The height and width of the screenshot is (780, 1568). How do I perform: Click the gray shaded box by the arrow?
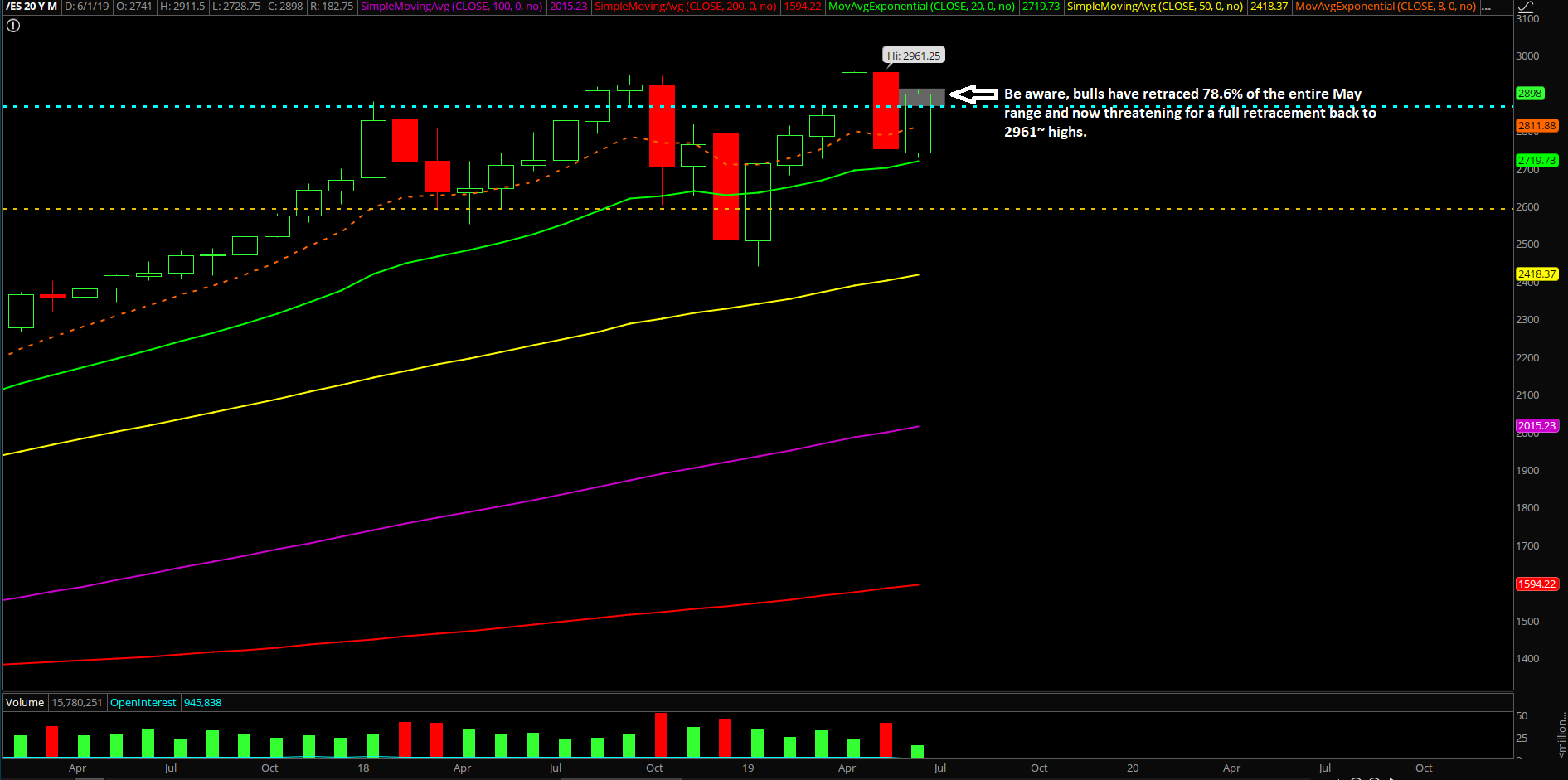pos(922,97)
